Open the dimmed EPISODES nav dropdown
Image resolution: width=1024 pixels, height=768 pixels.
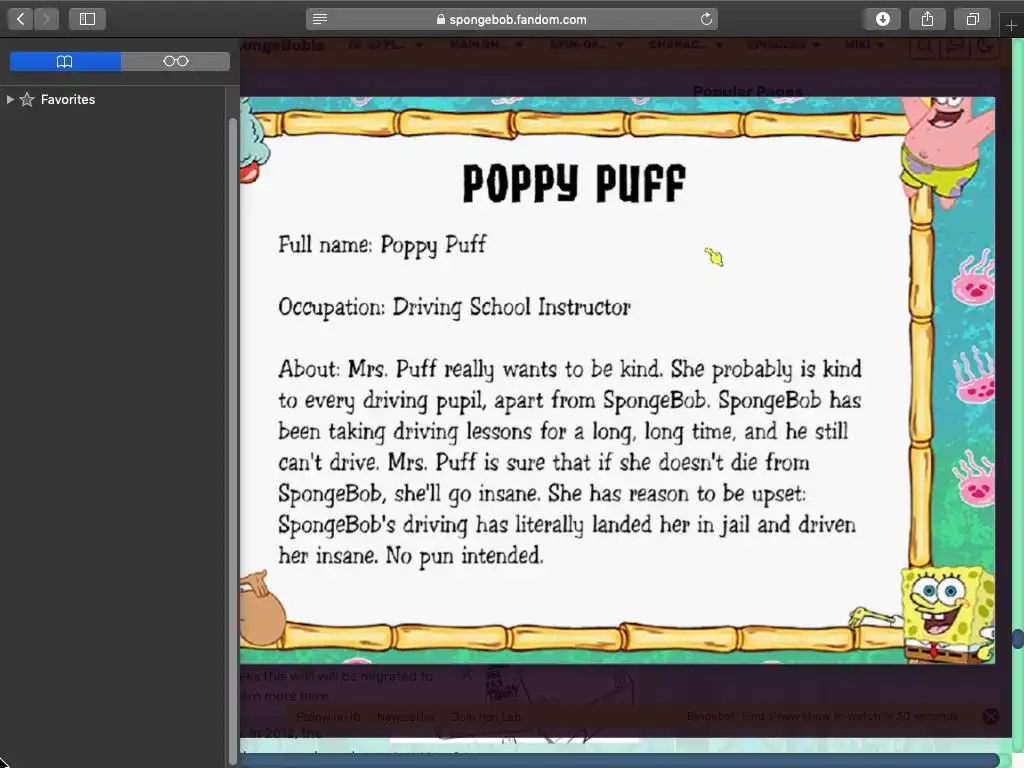pyautogui.click(x=784, y=44)
